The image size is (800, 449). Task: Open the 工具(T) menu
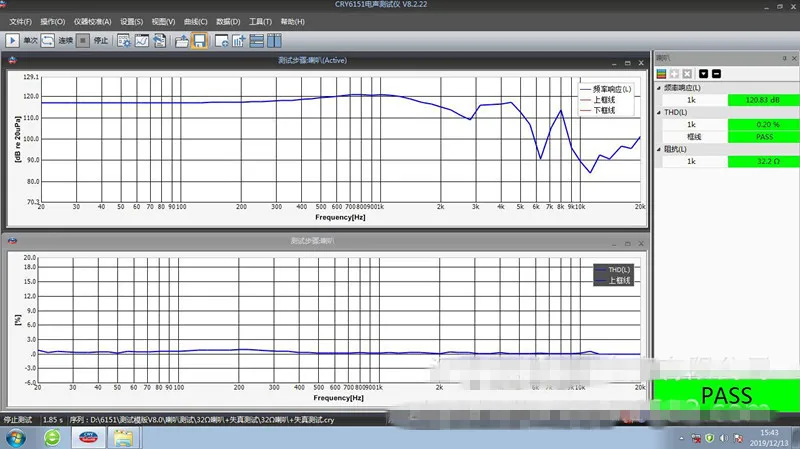coord(260,21)
